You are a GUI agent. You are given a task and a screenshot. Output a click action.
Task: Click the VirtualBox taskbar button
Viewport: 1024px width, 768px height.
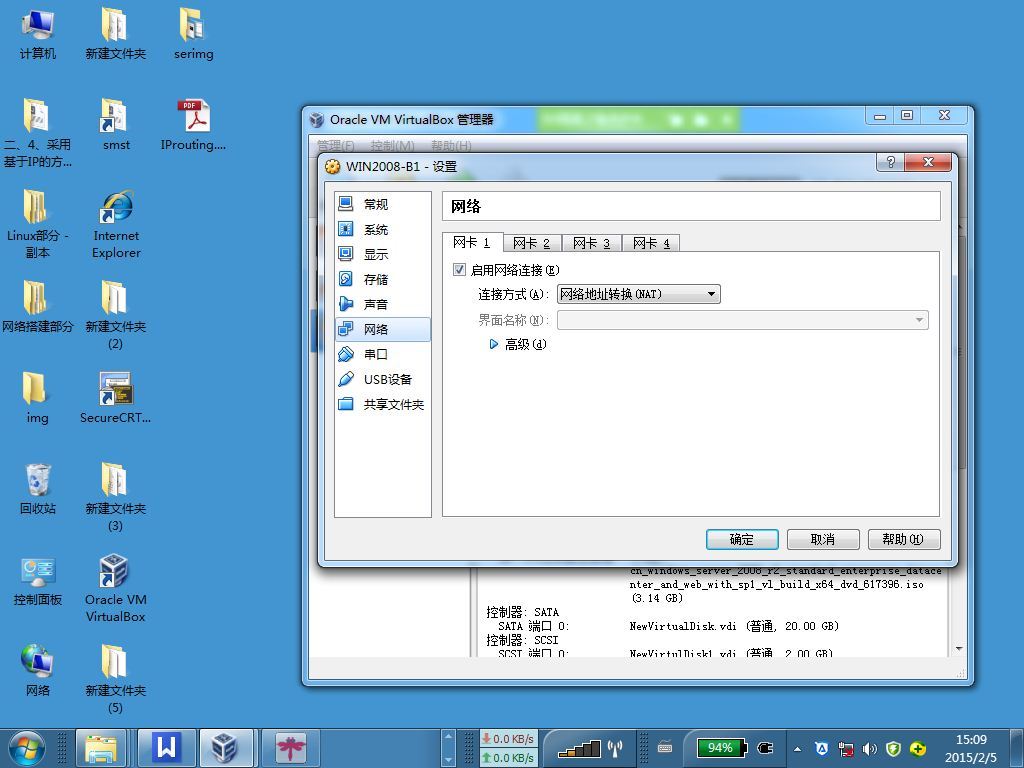226,748
